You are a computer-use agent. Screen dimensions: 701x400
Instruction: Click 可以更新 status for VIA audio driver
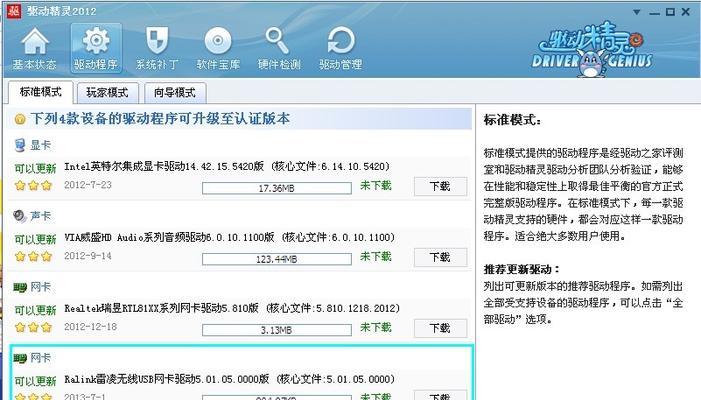[35, 240]
